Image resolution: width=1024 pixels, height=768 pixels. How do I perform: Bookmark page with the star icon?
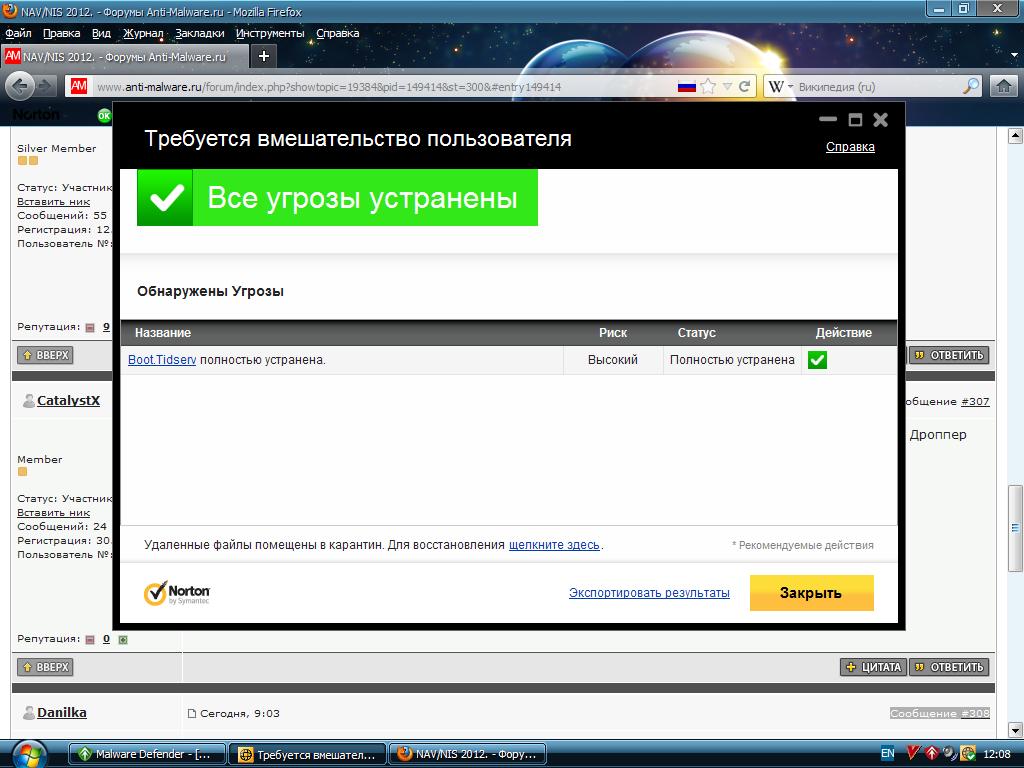click(x=708, y=86)
